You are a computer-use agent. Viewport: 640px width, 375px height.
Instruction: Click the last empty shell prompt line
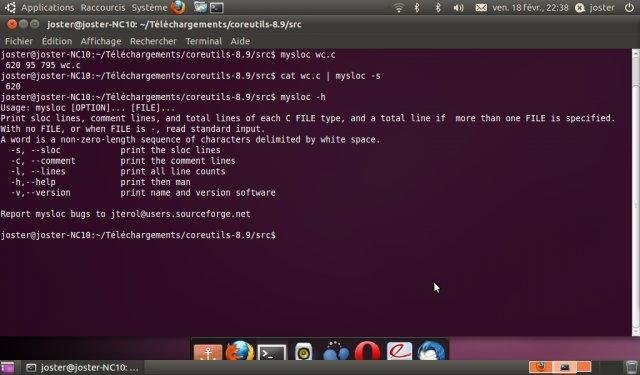[x=138, y=235]
